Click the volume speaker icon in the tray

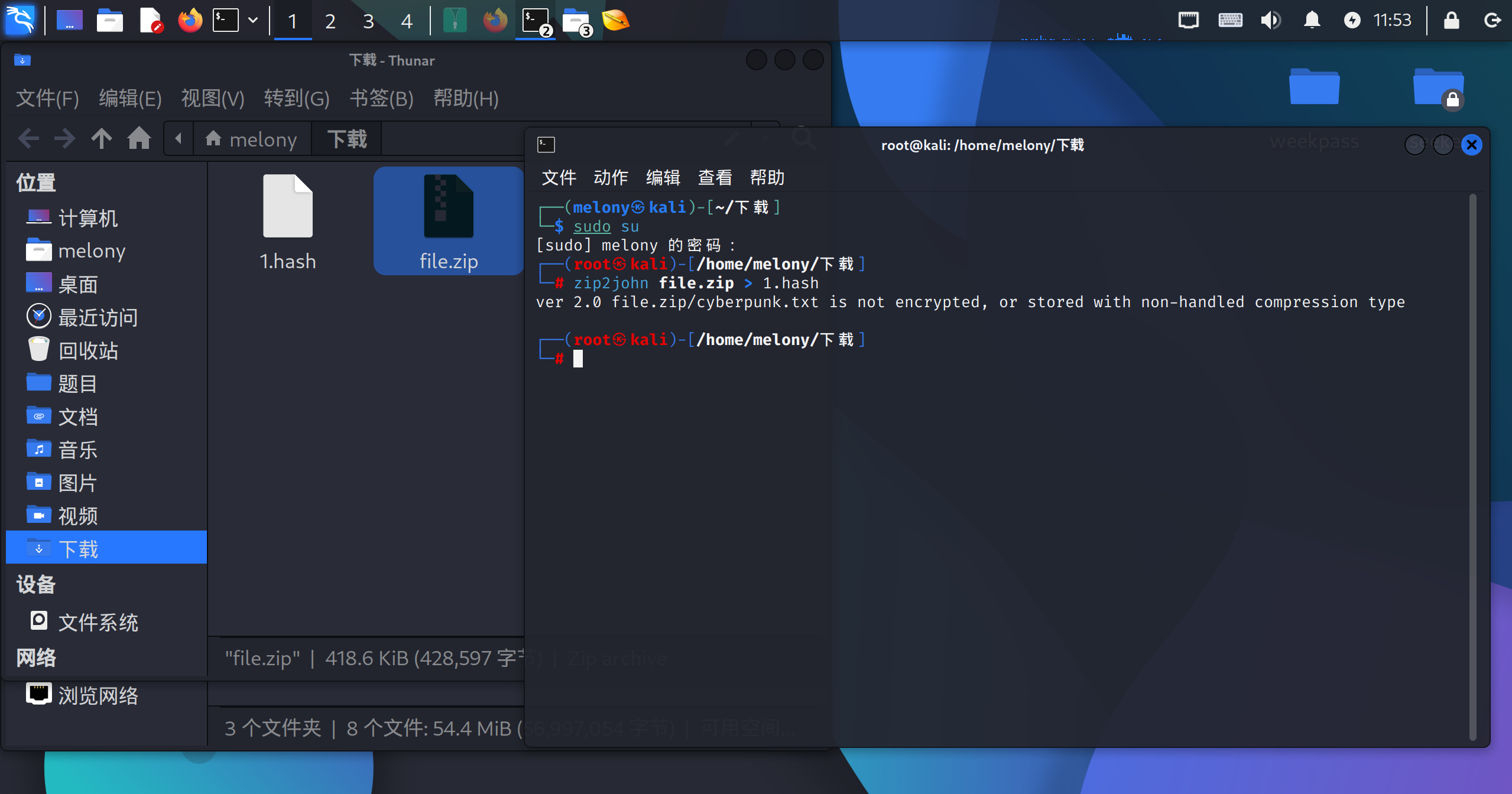pos(1270,21)
